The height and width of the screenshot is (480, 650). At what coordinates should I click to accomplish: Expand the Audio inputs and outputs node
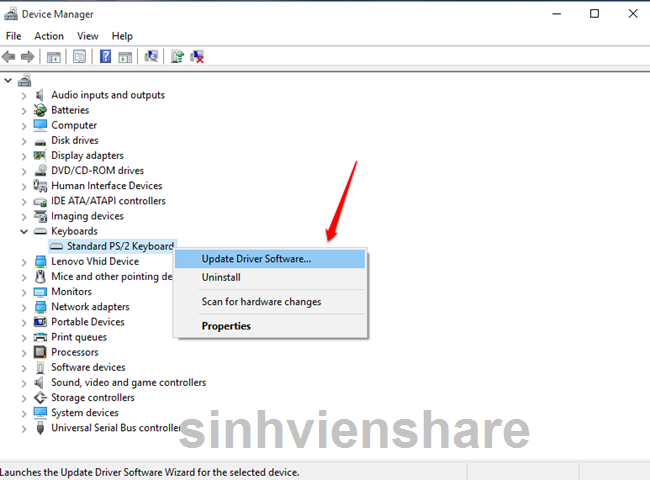(24, 95)
